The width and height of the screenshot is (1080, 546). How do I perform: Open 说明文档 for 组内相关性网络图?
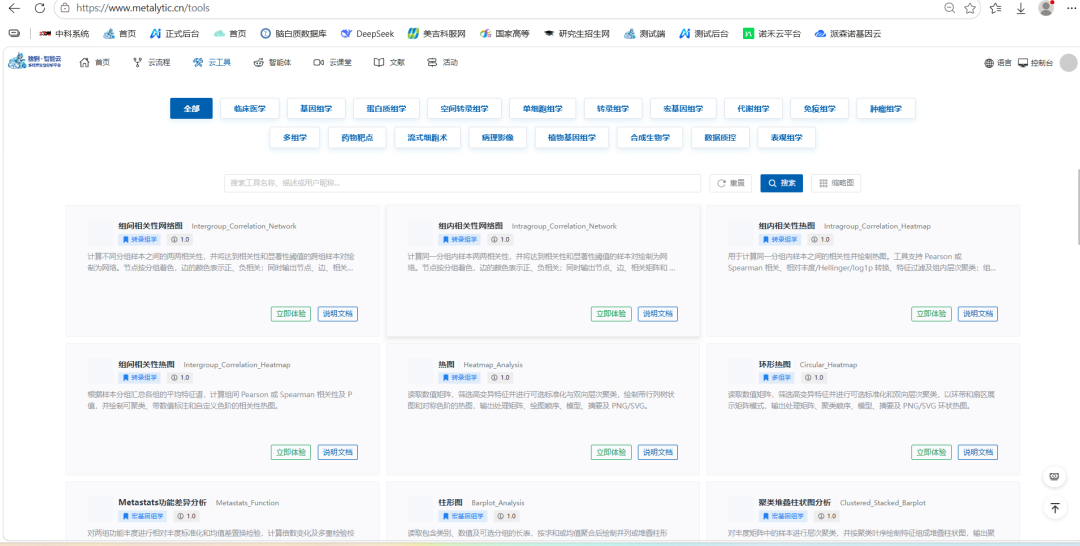[658, 314]
